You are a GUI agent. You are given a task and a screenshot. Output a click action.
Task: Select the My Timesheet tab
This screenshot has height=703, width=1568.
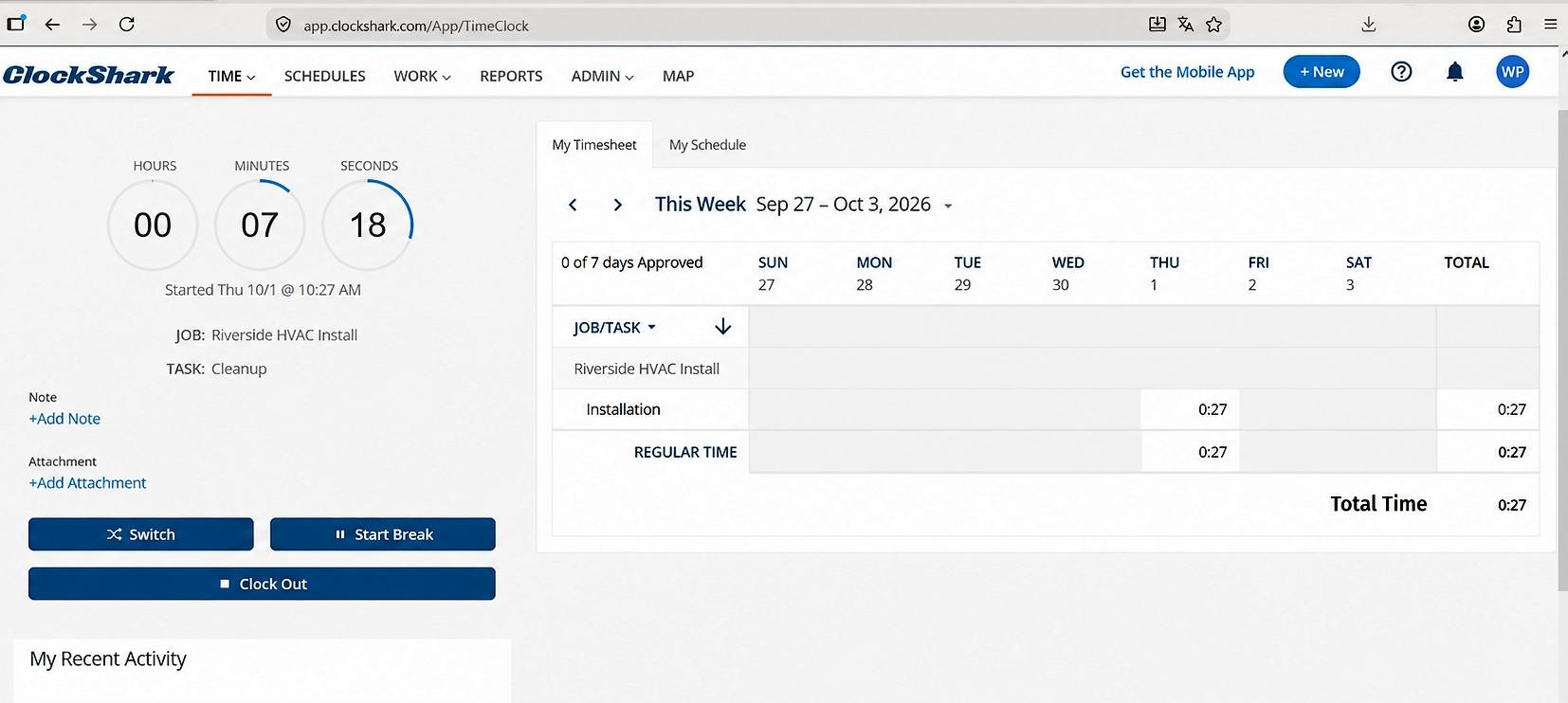594,145
